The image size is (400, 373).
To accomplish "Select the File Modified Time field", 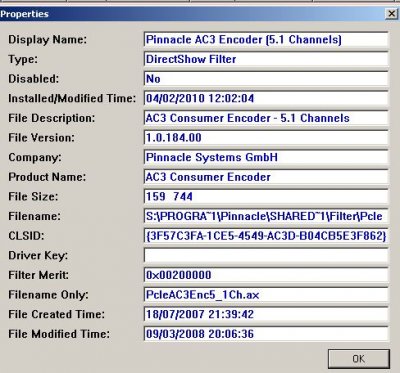I will tap(266, 334).
